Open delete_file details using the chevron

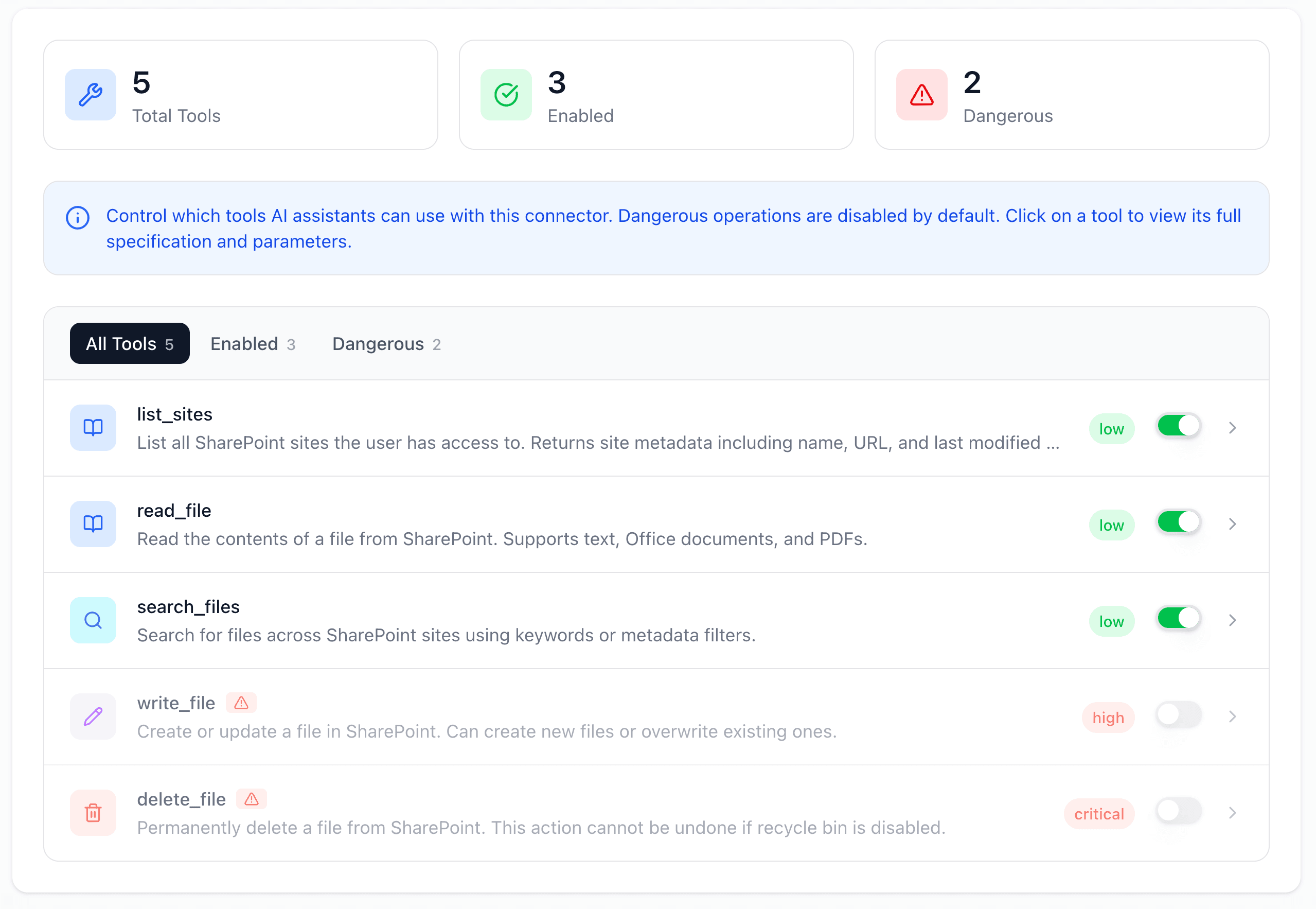coord(1232,813)
